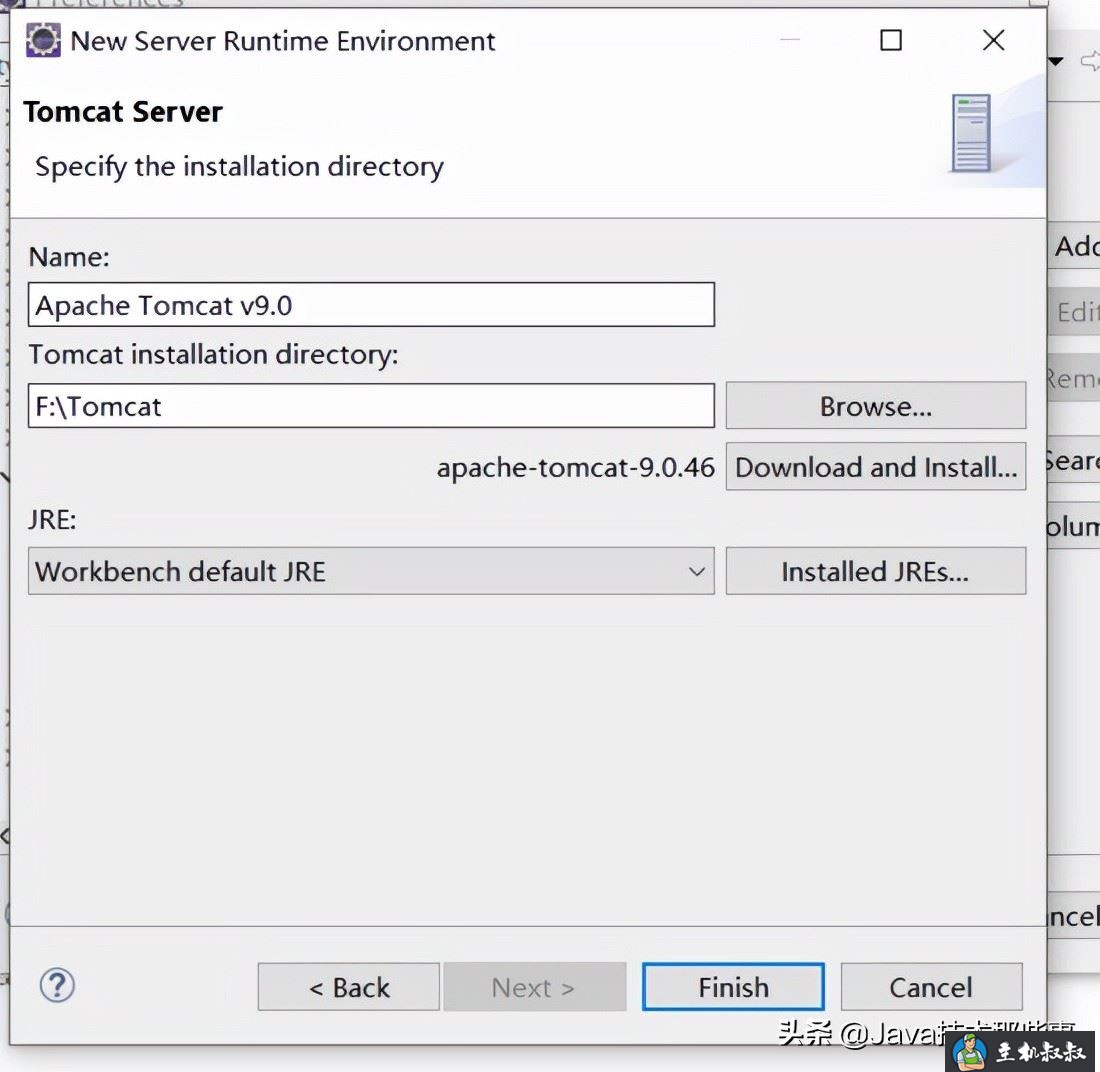The width and height of the screenshot is (1100, 1072).
Task: Click the Tomcat Server heading
Action: [x=123, y=112]
